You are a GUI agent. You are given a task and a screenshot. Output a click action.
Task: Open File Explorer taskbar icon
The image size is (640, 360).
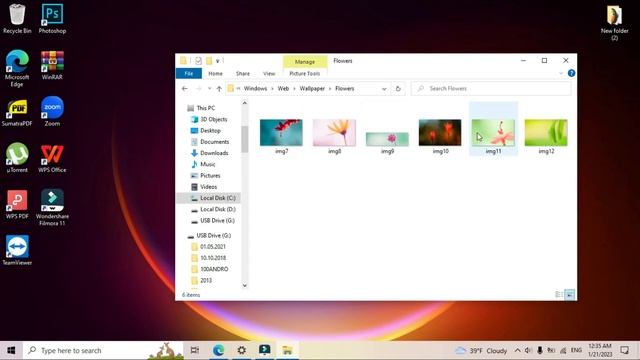coord(288,350)
